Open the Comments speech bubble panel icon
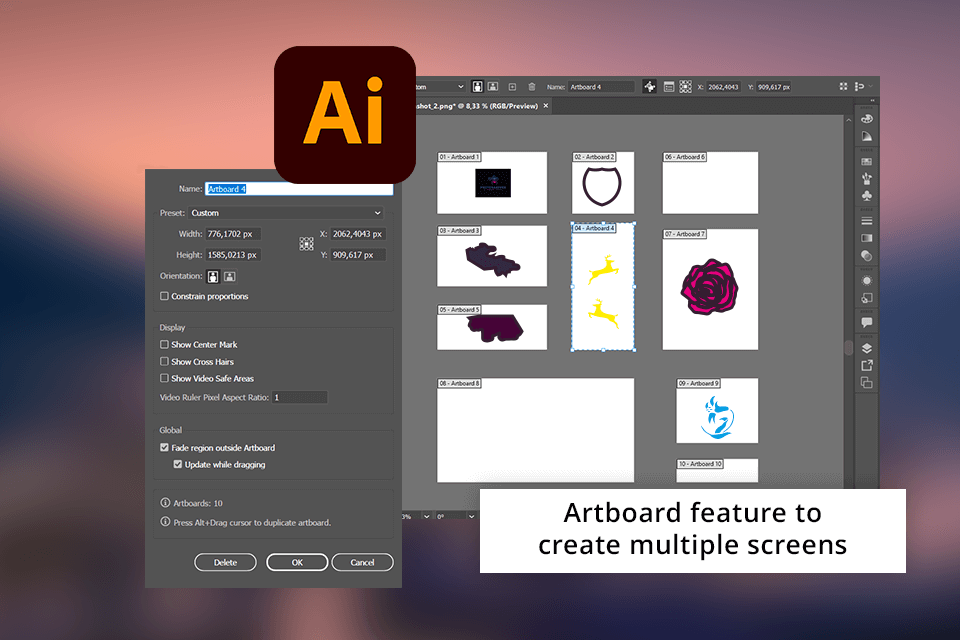 (866, 322)
